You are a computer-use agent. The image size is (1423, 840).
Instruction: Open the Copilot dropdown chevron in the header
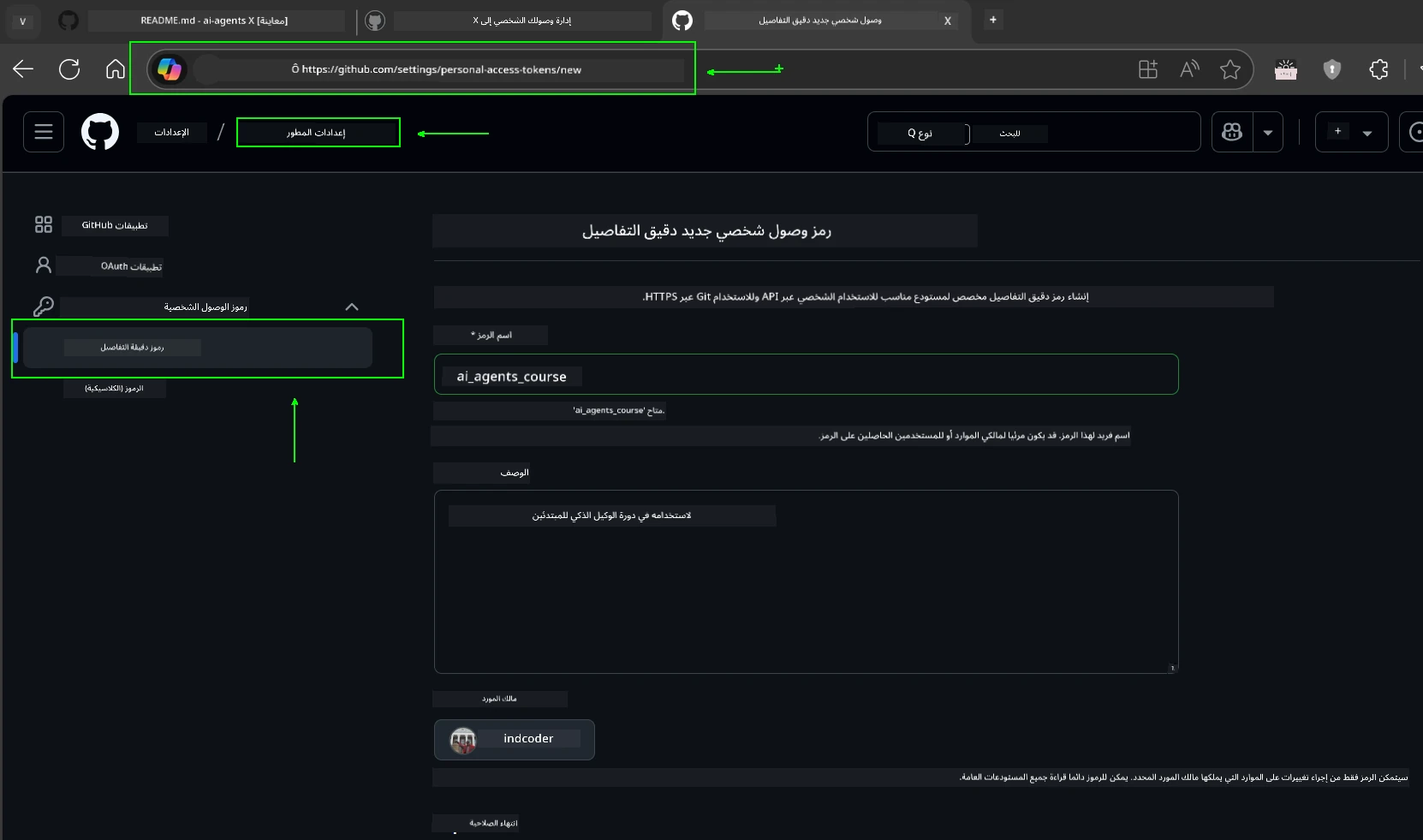1268,132
